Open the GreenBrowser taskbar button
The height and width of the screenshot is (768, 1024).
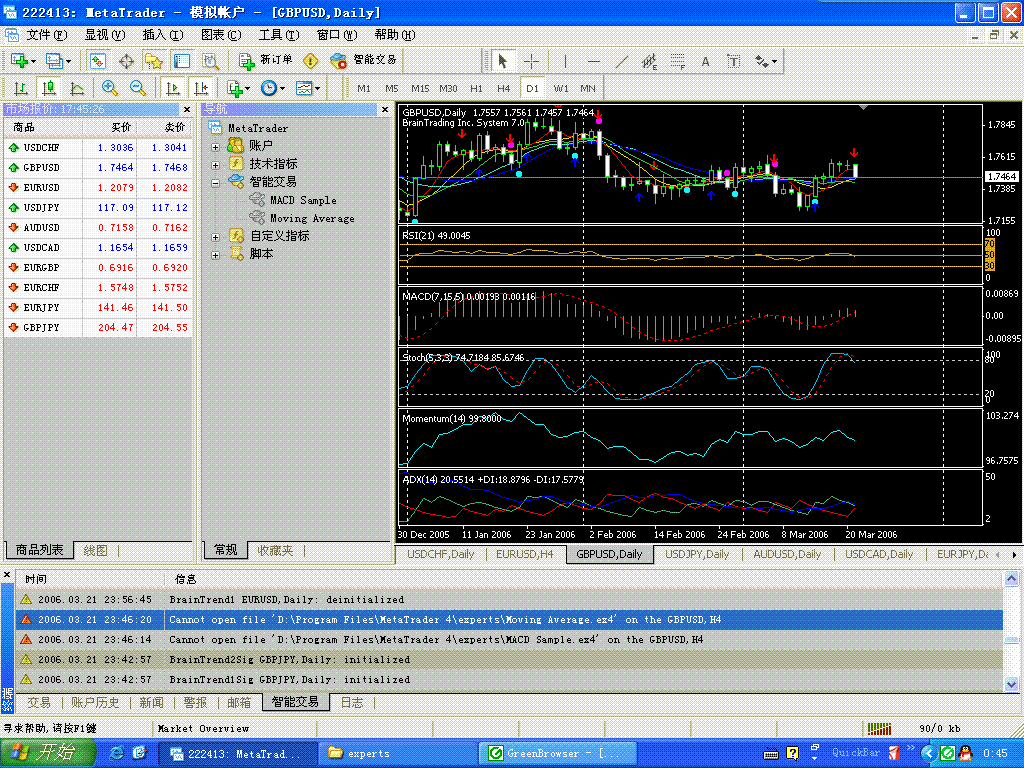pyautogui.click(x=558, y=754)
